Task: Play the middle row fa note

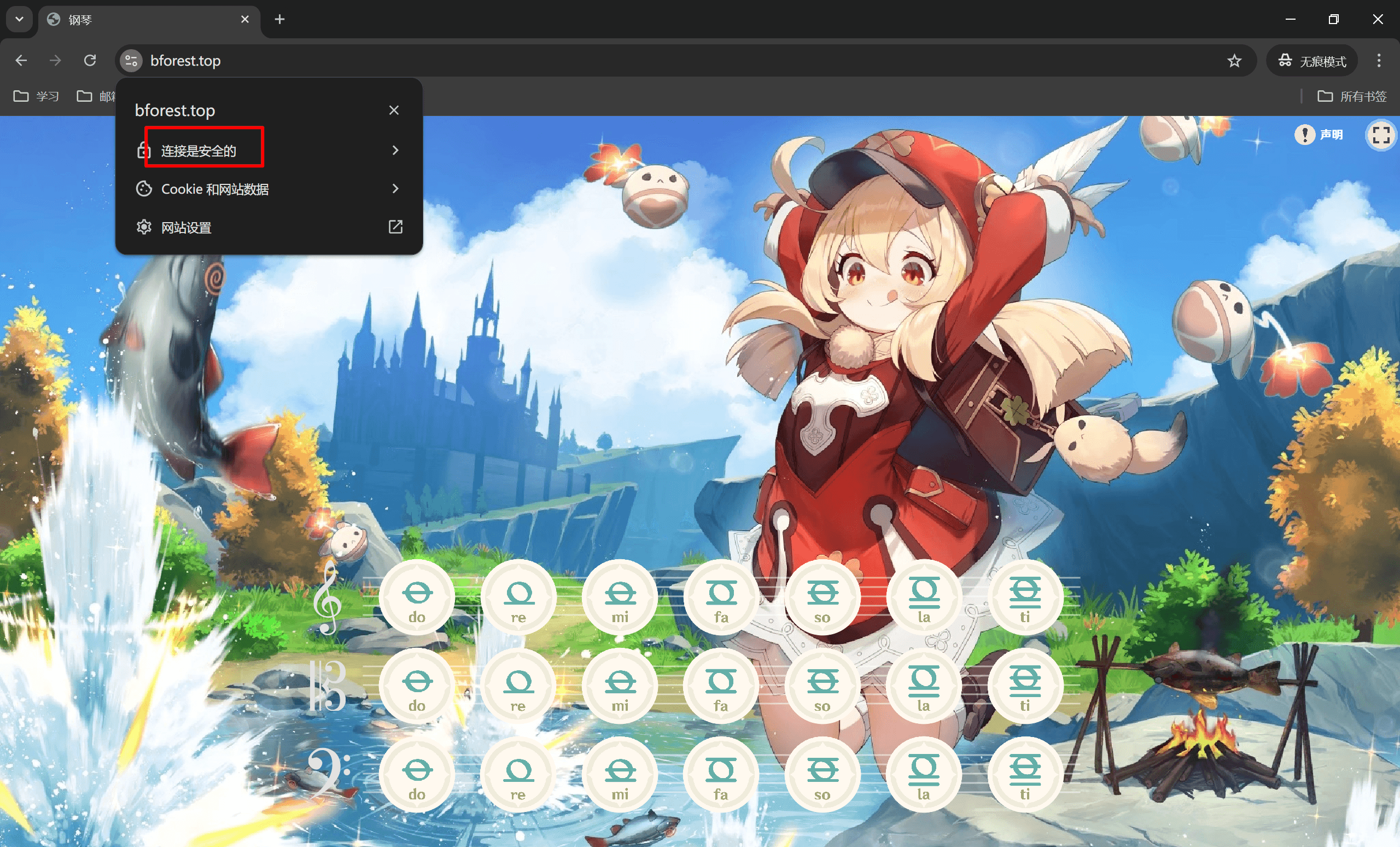Action: (721, 686)
